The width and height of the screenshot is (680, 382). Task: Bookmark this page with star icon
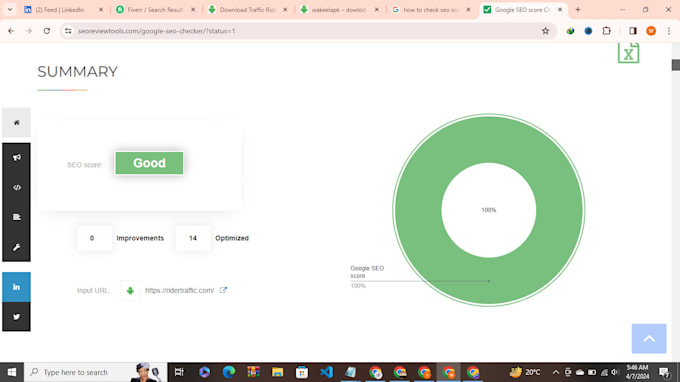[x=546, y=31]
